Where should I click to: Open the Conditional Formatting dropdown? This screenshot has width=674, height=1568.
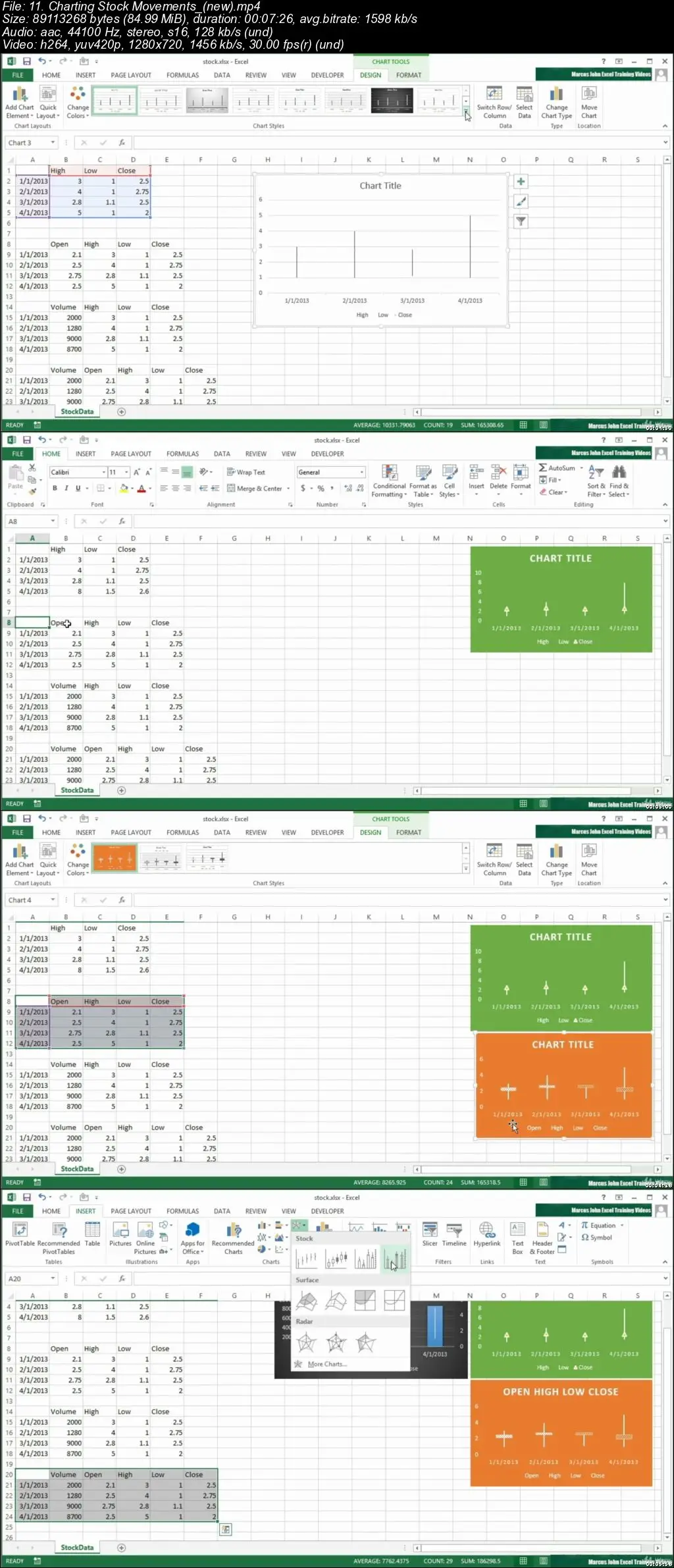[x=389, y=481]
